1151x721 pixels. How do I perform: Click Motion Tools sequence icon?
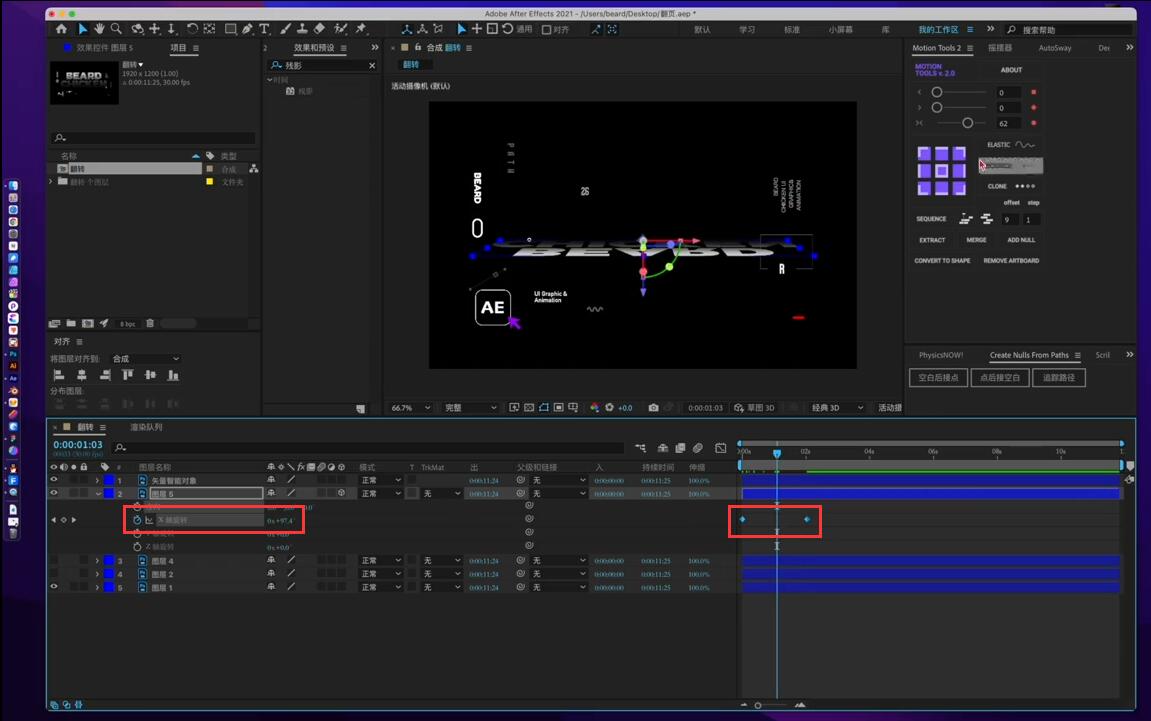pos(966,219)
